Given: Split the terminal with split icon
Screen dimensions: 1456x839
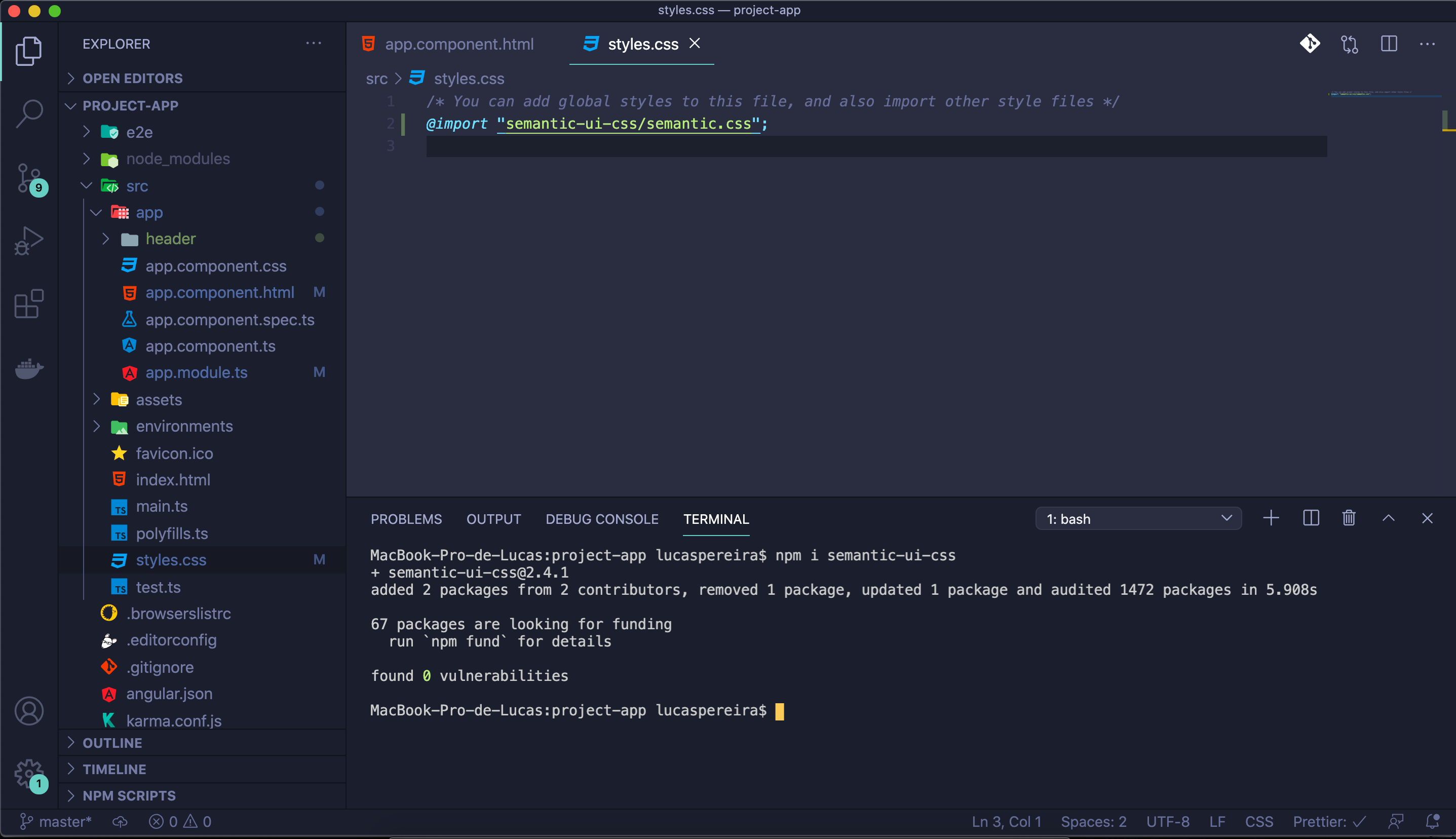Looking at the screenshot, I should [x=1311, y=518].
